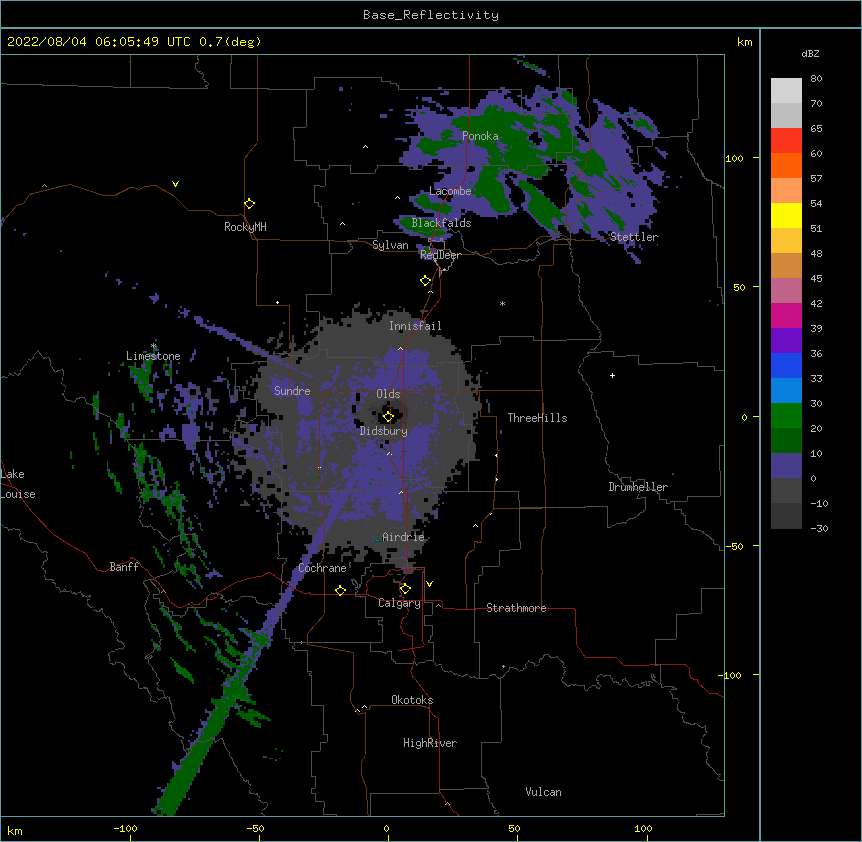Click the Sundre city label

292,391
